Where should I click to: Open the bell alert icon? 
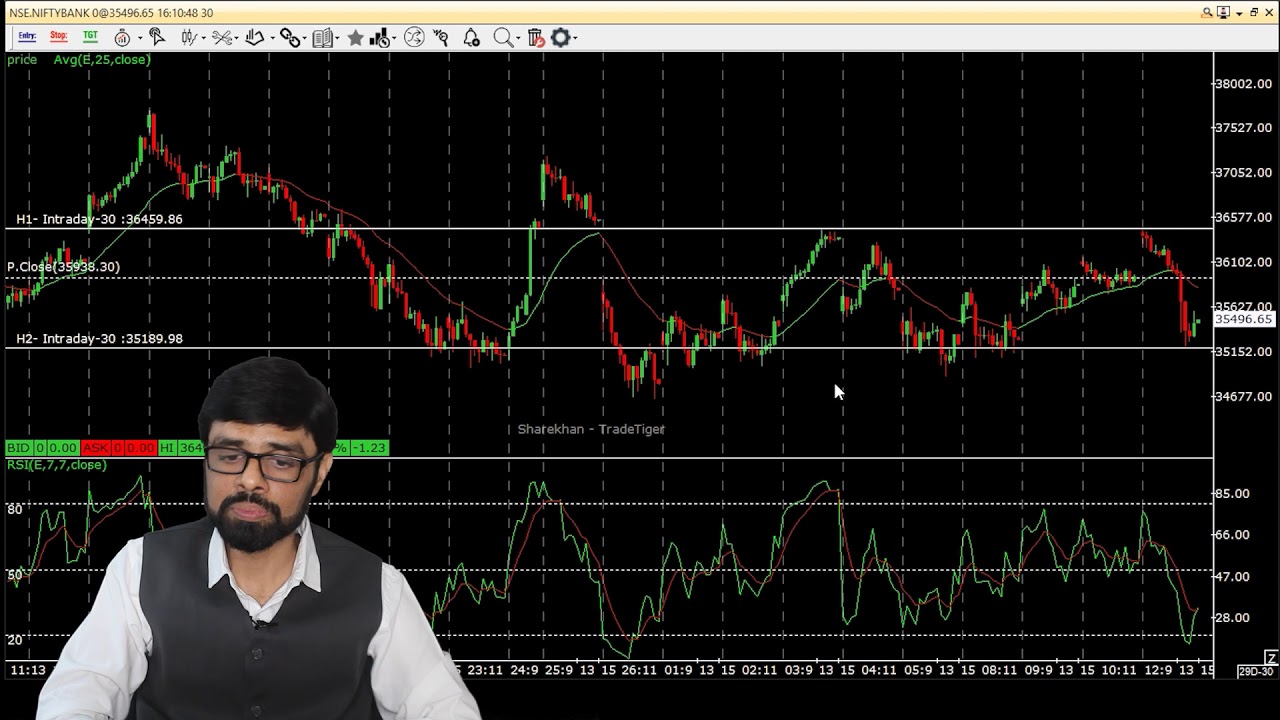click(x=471, y=38)
